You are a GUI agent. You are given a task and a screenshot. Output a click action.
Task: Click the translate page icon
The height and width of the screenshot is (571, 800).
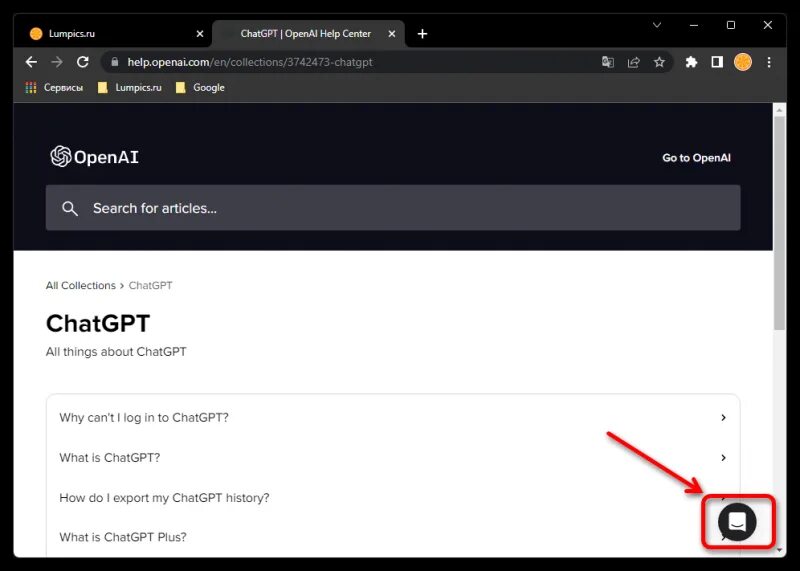[x=607, y=62]
